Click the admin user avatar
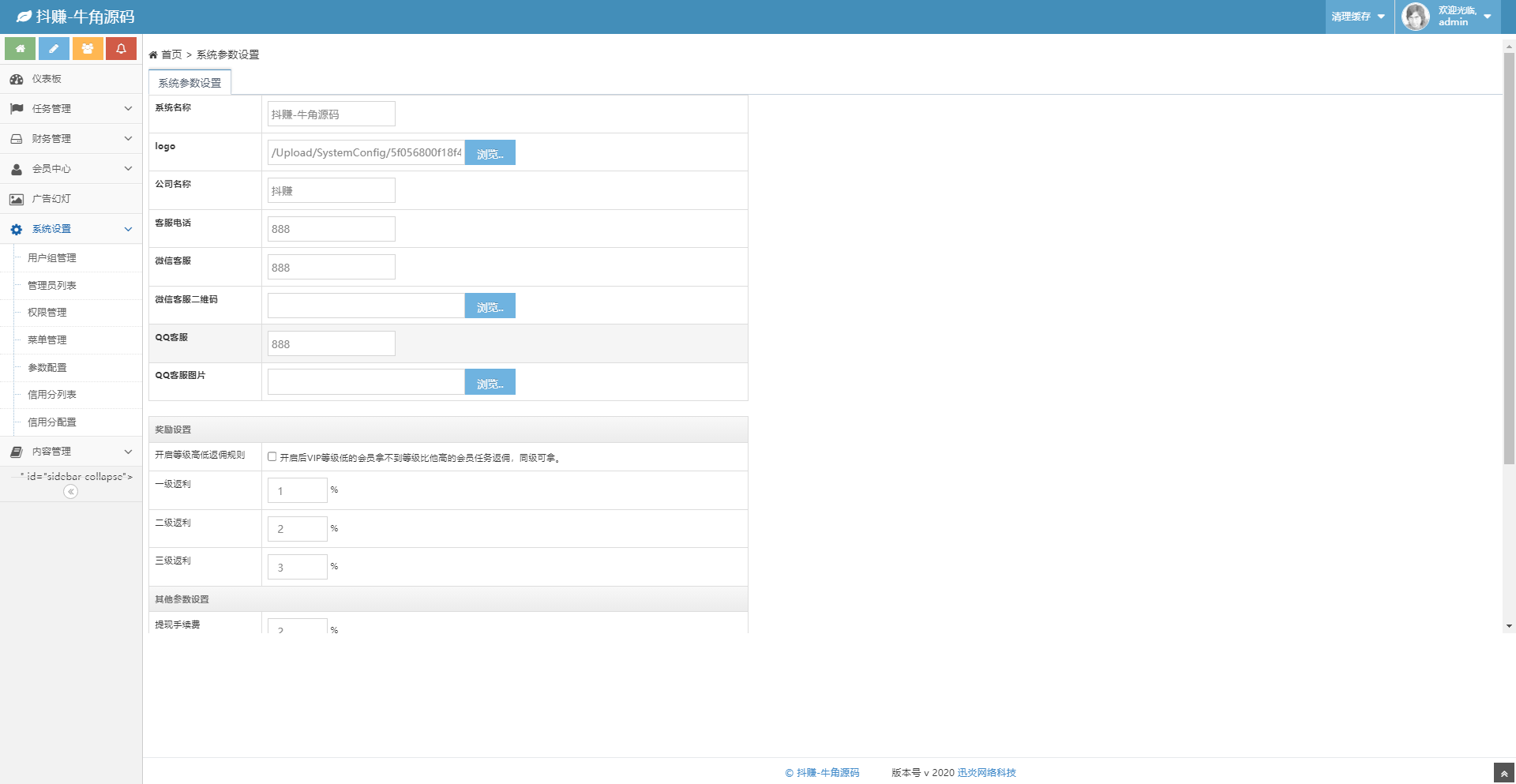 pos(1415,17)
